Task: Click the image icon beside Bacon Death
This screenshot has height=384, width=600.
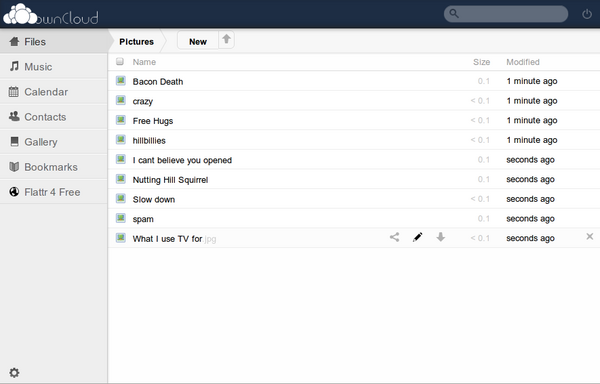Action: [121, 81]
